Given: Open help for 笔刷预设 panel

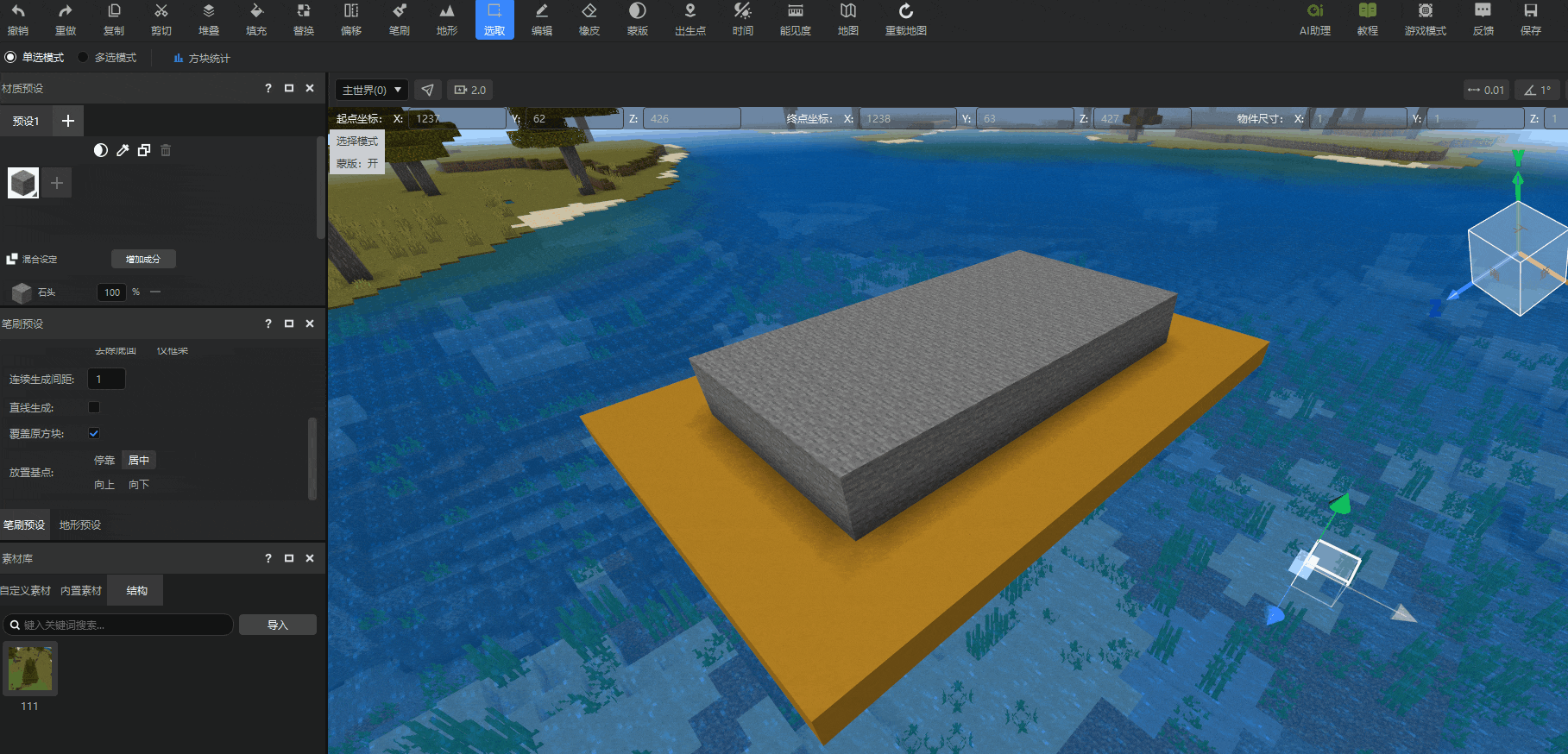Looking at the screenshot, I should tap(268, 324).
